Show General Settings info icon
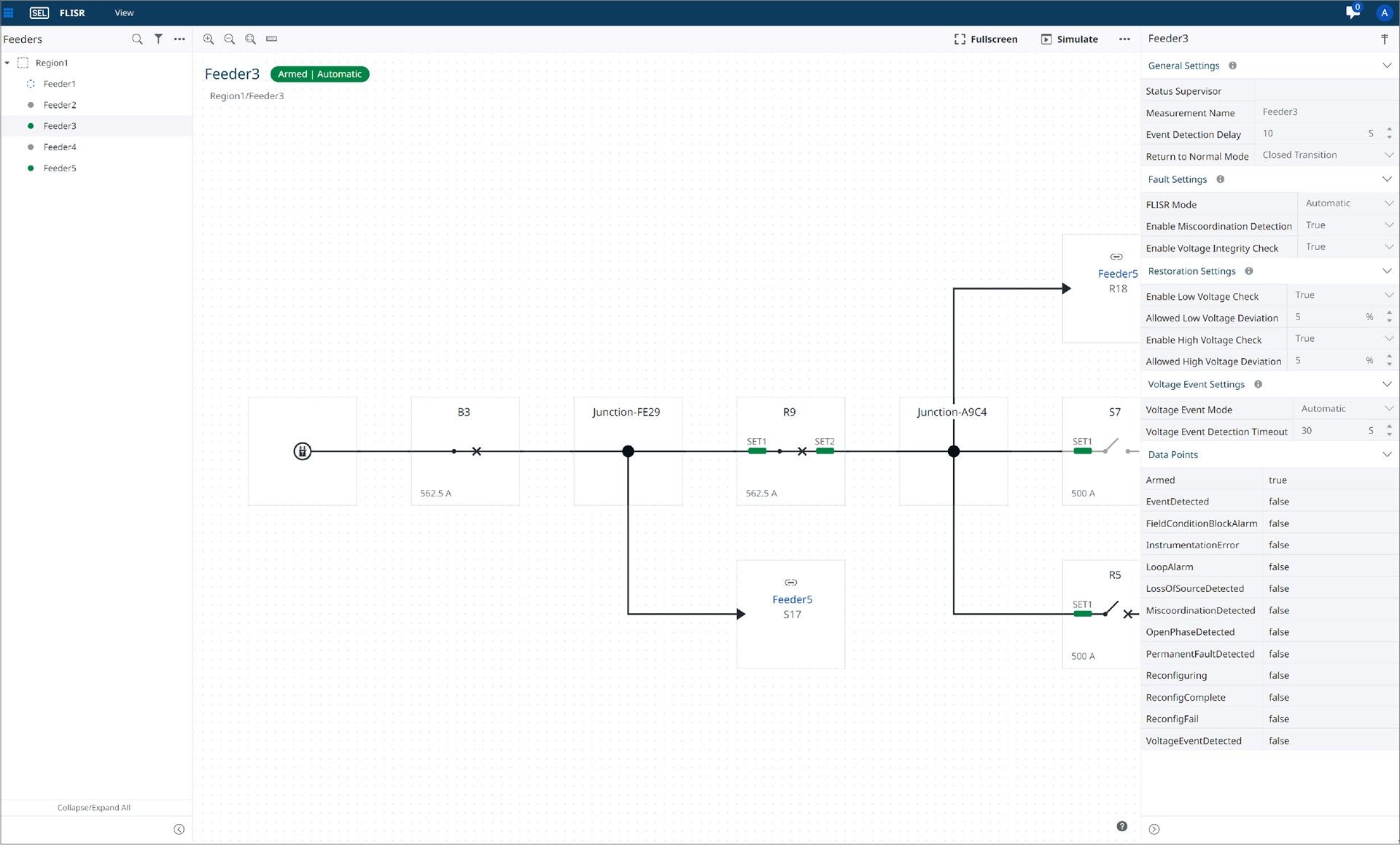This screenshot has height=845, width=1400. click(x=1232, y=66)
